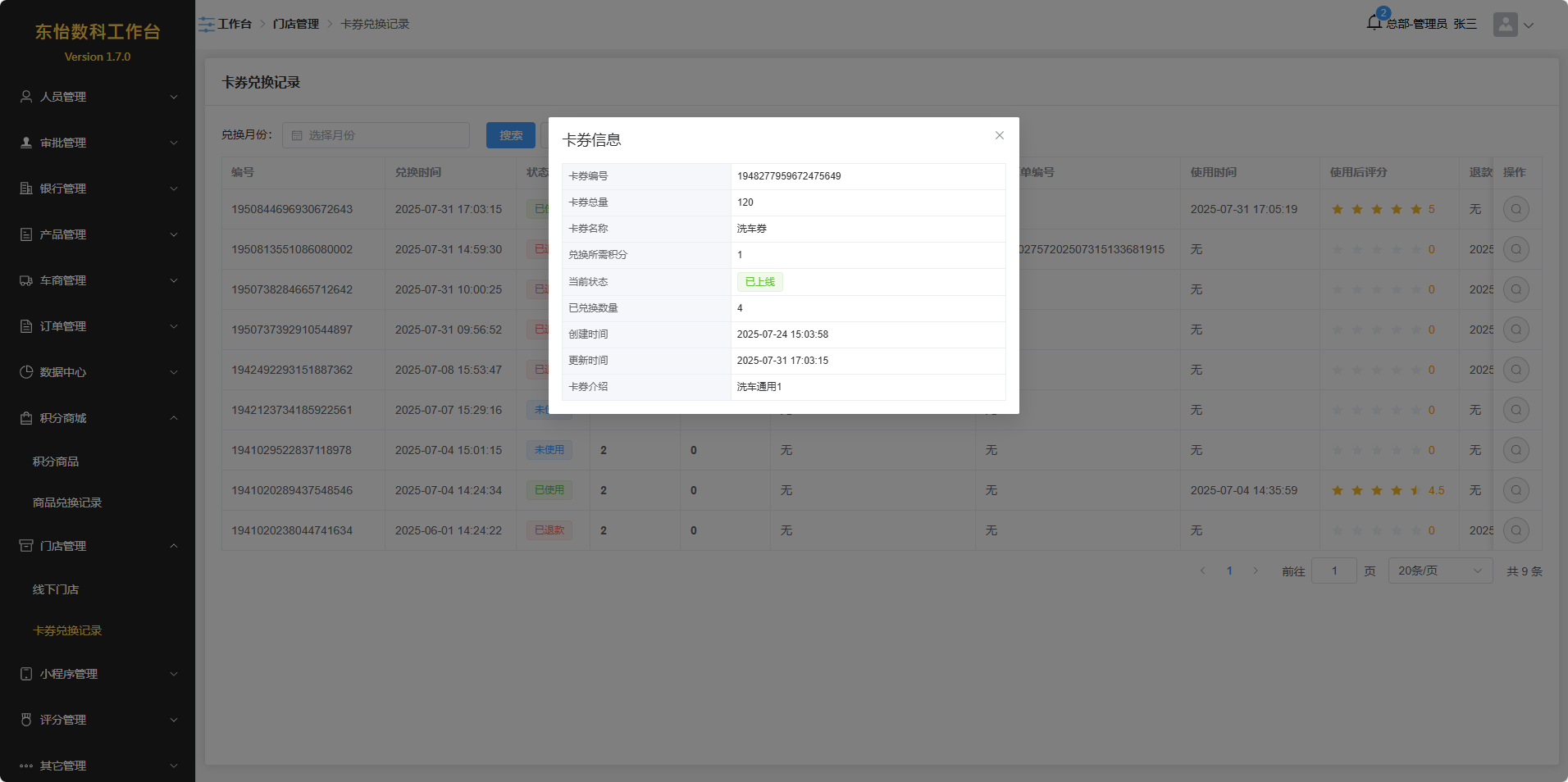Viewport: 1568px width, 782px height.
Task: Open the 20条/页 page size dropdown
Action: (x=1439, y=571)
